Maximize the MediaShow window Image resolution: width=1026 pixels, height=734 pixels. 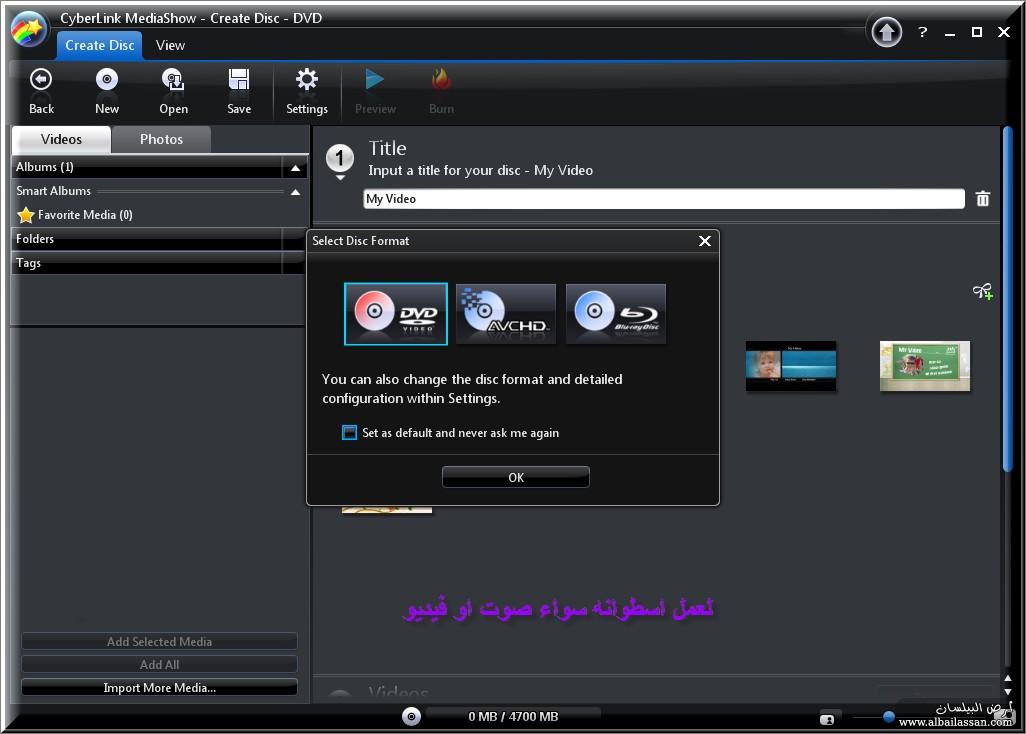976,32
